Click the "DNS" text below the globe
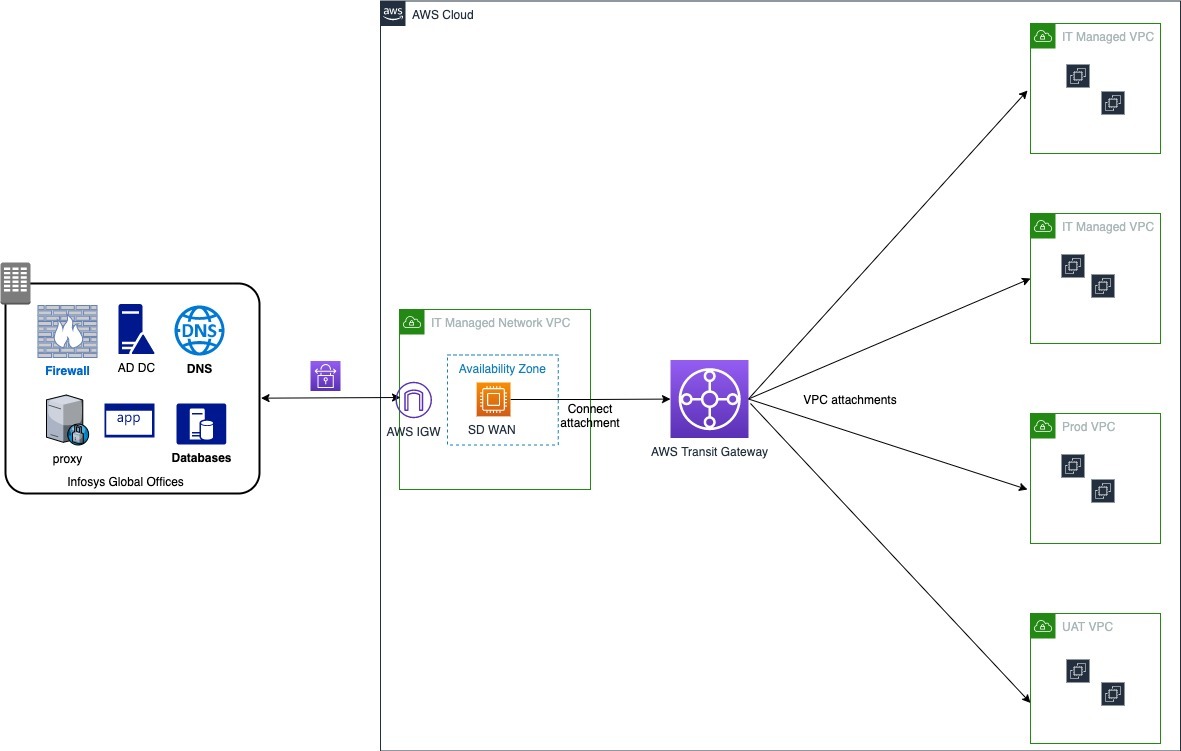Viewport: 1181px width, 751px height. [200, 368]
